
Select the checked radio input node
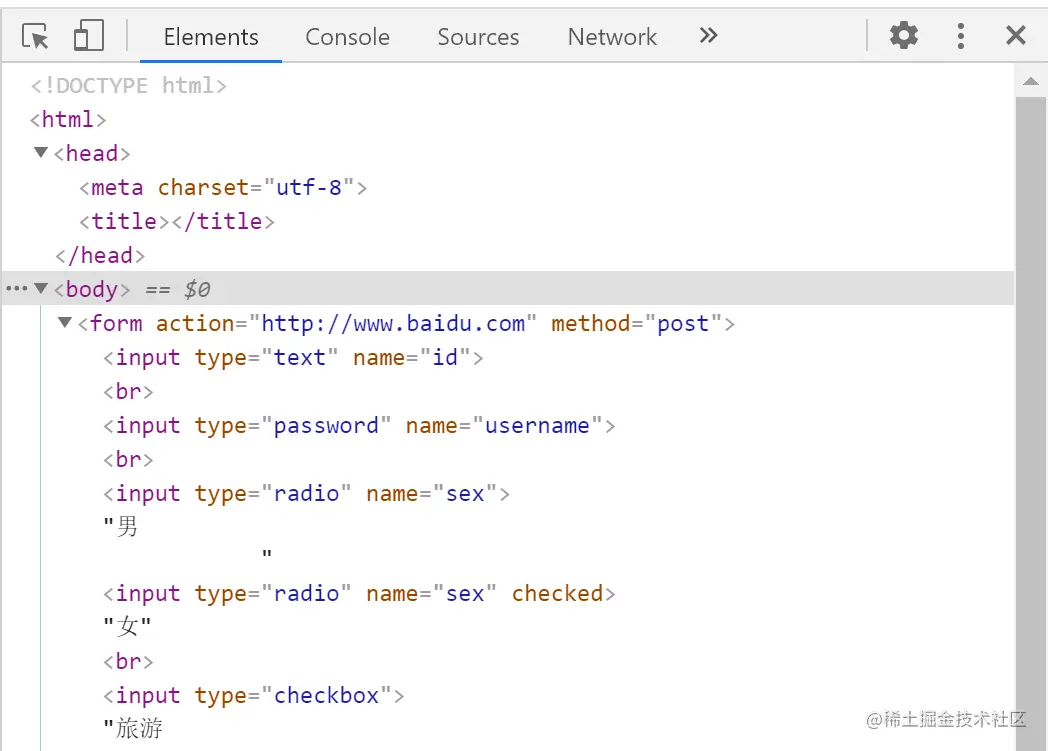(x=359, y=593)
